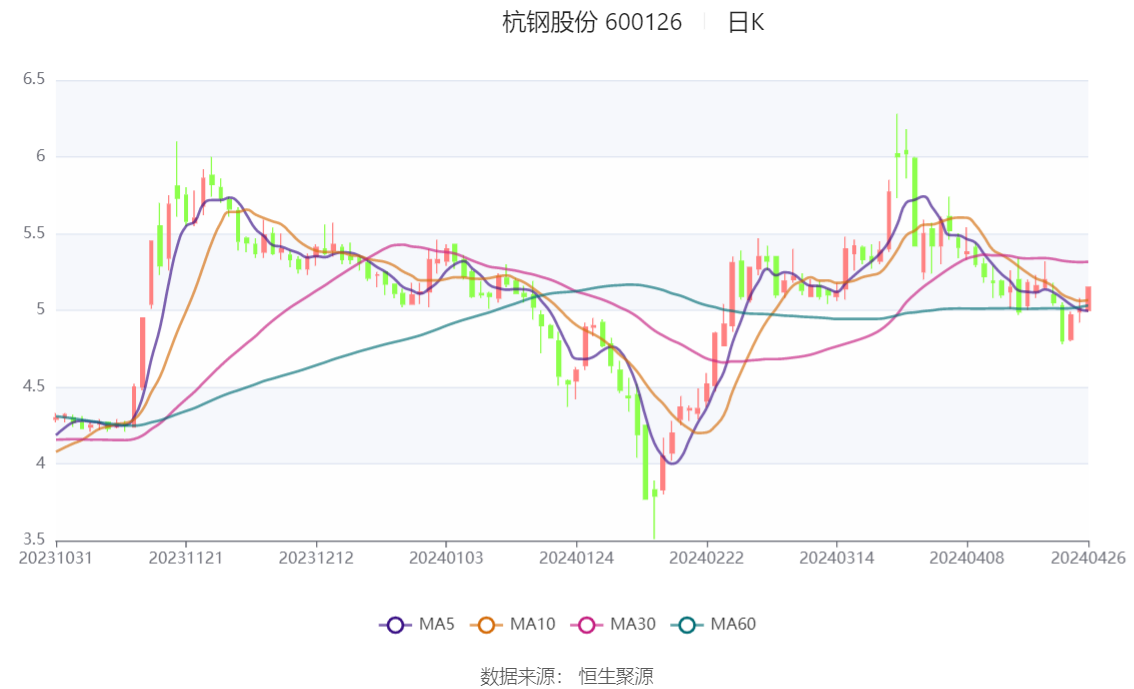Hide the MA60 line via its label
The height and width of the screenshot is (689, 1134).
(x=733, y=624)
